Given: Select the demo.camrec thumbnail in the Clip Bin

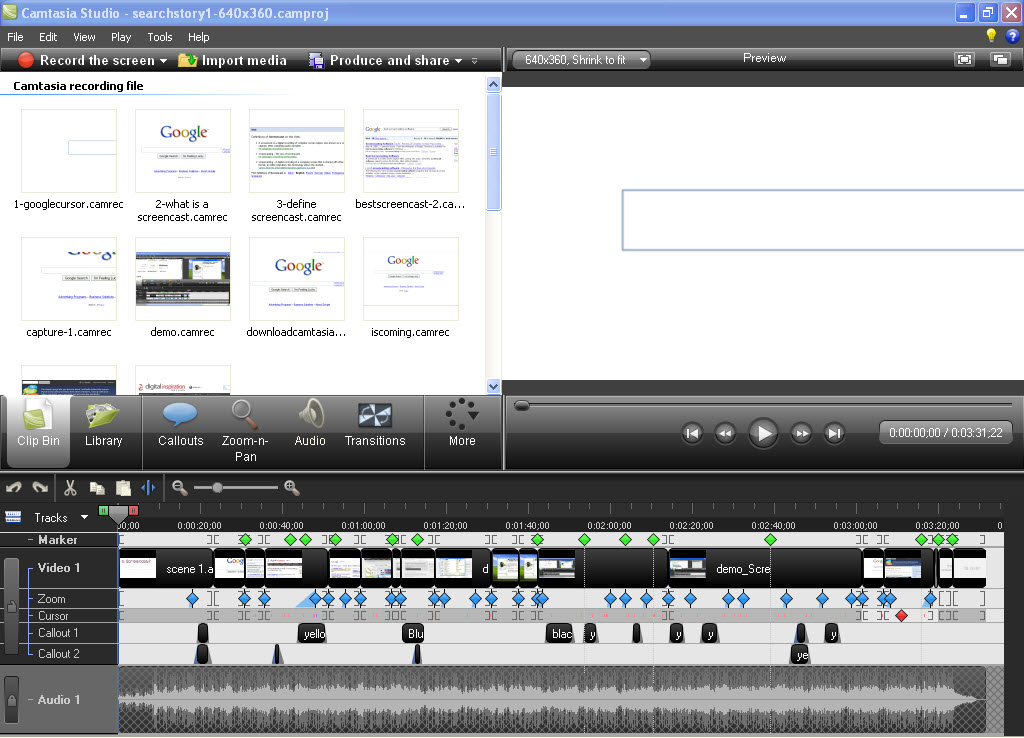Looking at the screenshot, I should click(182, 278).
